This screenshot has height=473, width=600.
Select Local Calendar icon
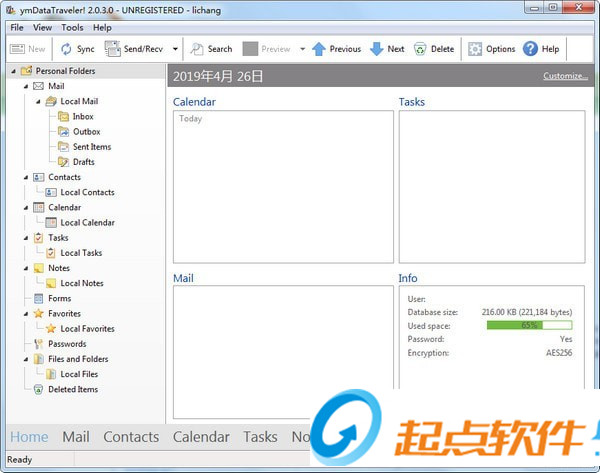[51, 222]
